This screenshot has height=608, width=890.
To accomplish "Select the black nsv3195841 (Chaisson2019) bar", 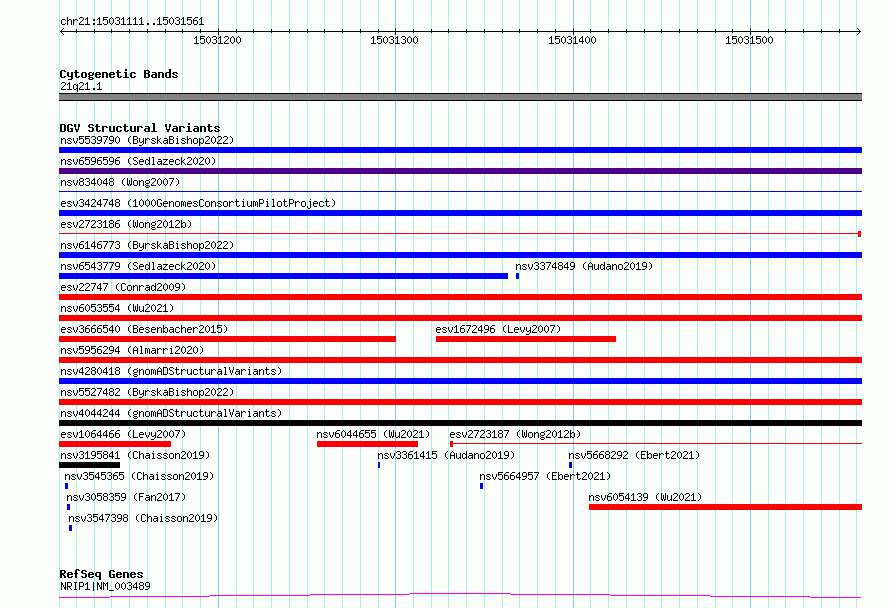I will pos(89,465).
